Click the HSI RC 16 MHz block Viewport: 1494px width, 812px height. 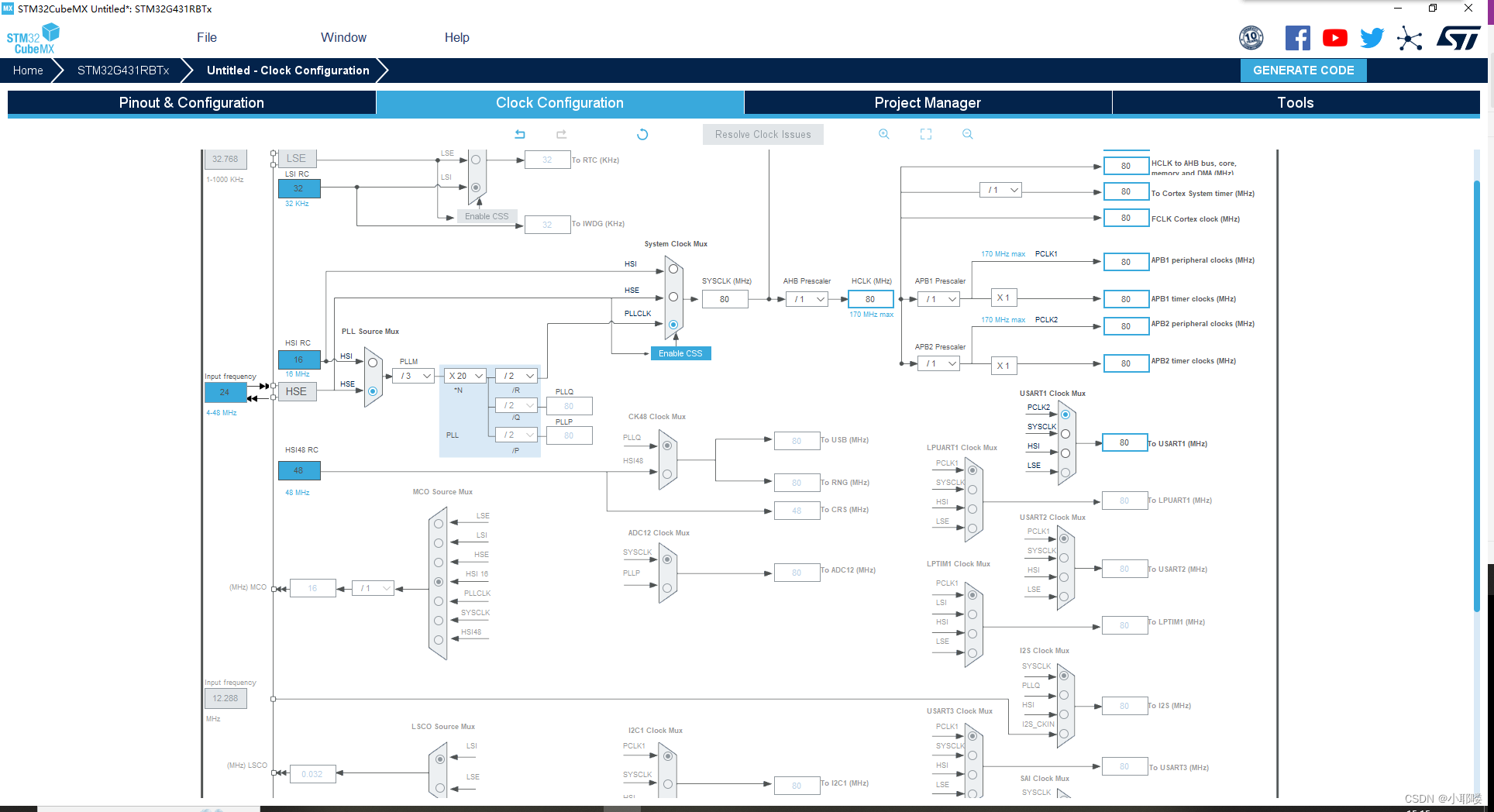tap(299, 360)
